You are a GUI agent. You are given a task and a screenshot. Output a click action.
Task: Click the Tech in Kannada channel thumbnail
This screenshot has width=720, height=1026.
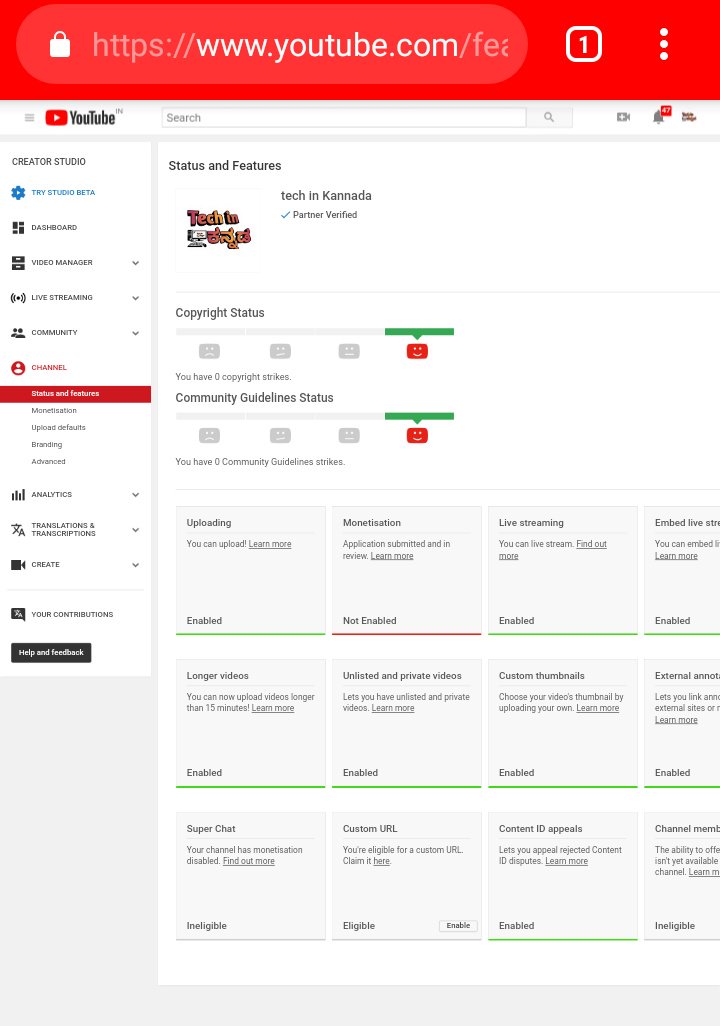tap(219, 230)
